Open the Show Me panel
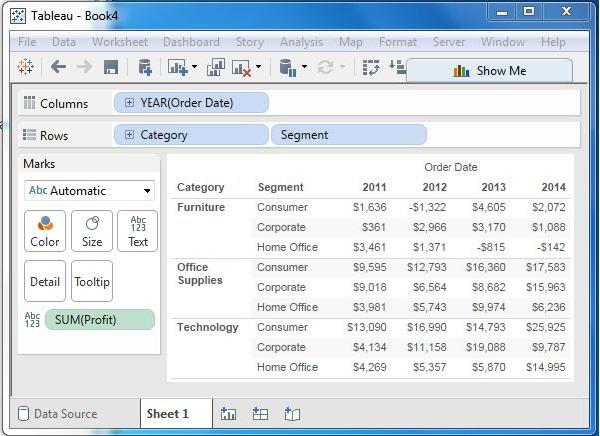This screenshot has height=436, width=600. pyautogui.click(x=489, y=71)
